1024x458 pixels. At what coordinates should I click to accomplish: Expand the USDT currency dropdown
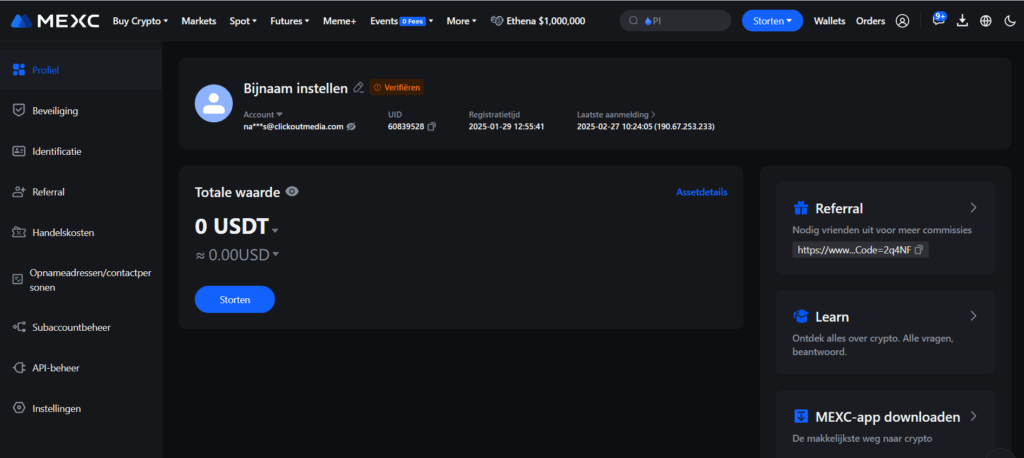[x=275, y=231]
